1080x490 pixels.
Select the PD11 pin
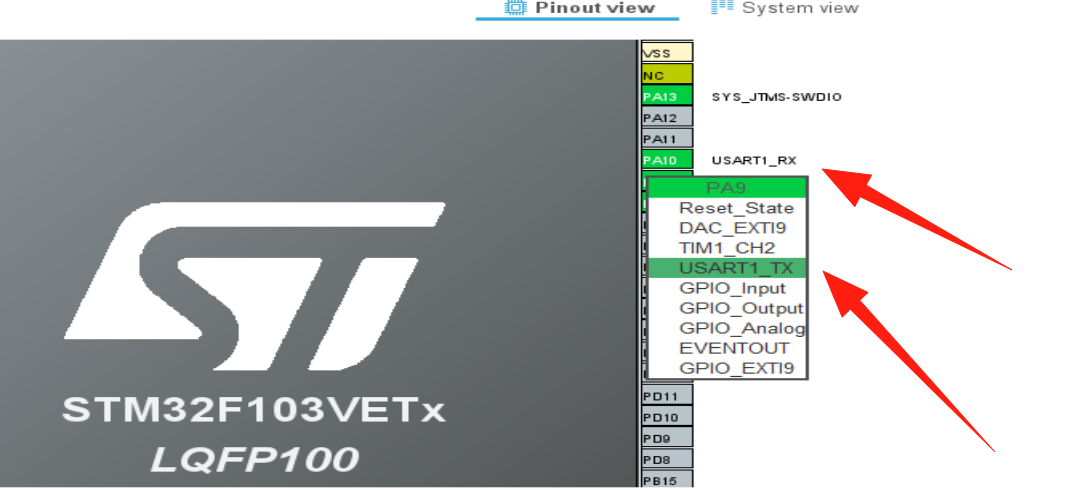coord(667,396)
